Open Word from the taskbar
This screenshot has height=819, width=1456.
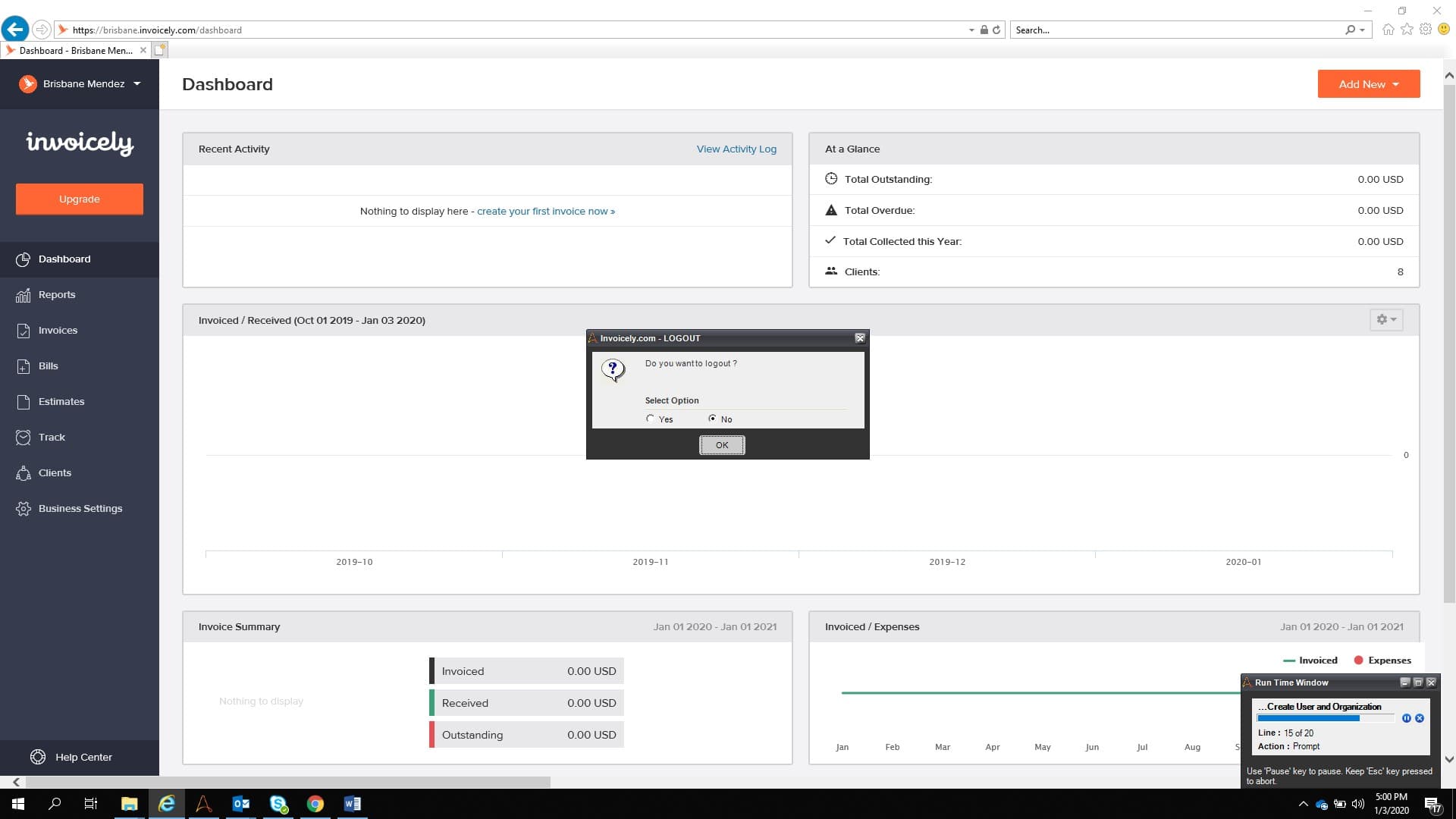coord(353,804)
